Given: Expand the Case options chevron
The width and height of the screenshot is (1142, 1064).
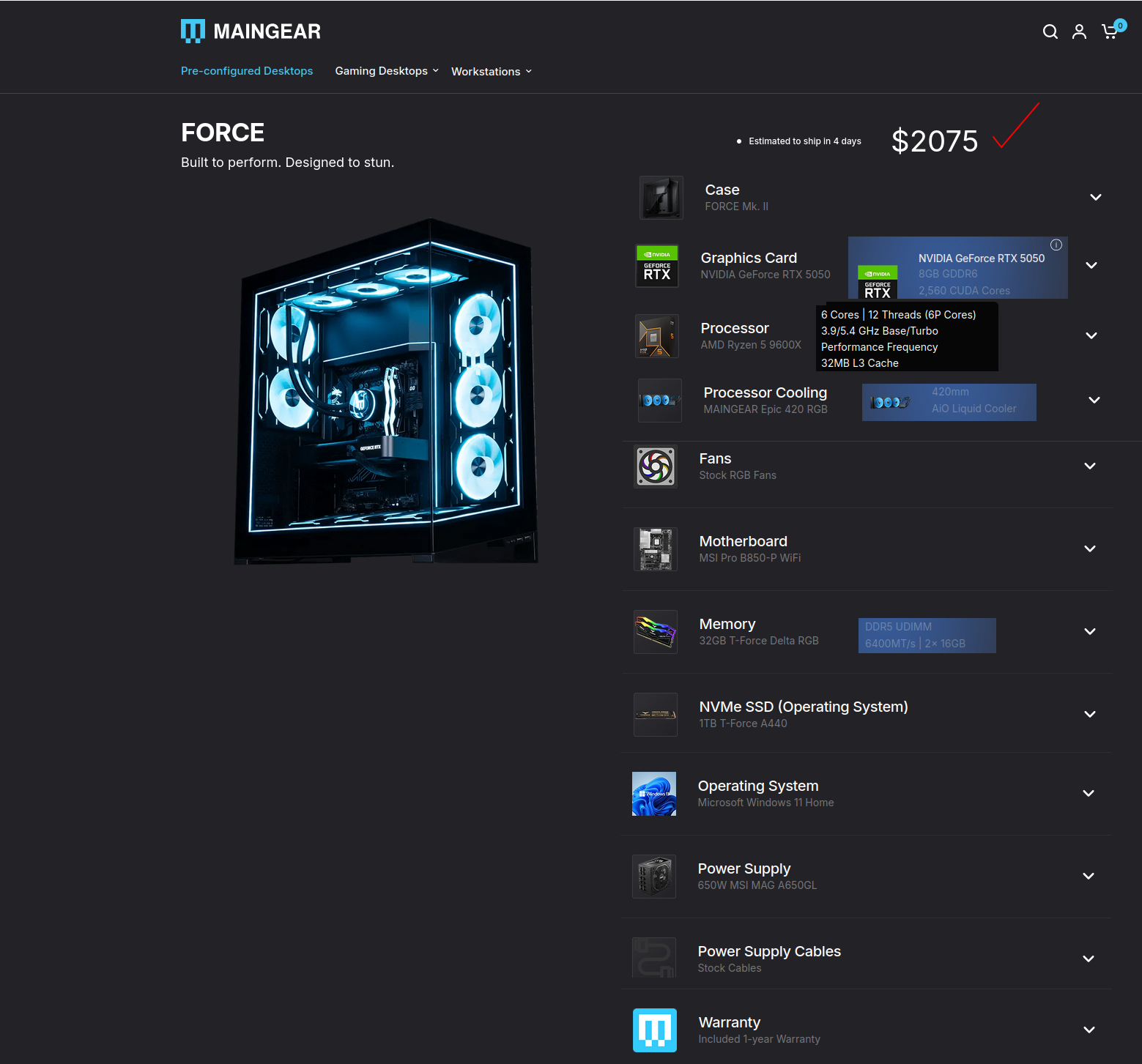Looking at the screenshot, I should (x=1096, y=197).
